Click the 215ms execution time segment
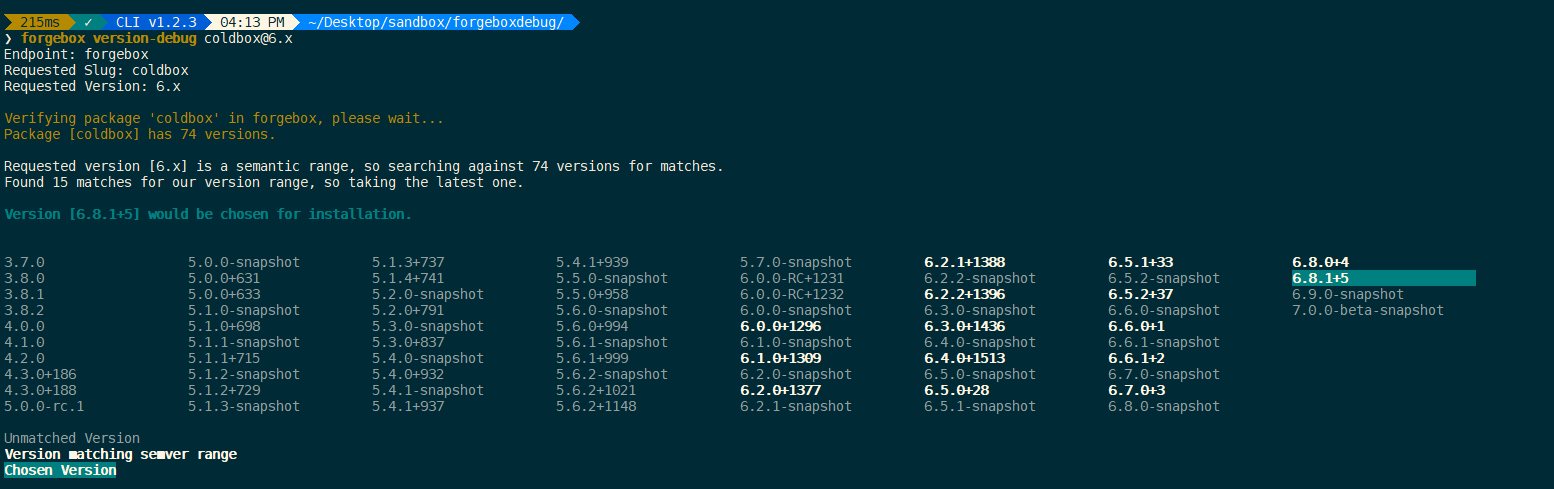1554x489 pixels. click(x=40, y=22)
